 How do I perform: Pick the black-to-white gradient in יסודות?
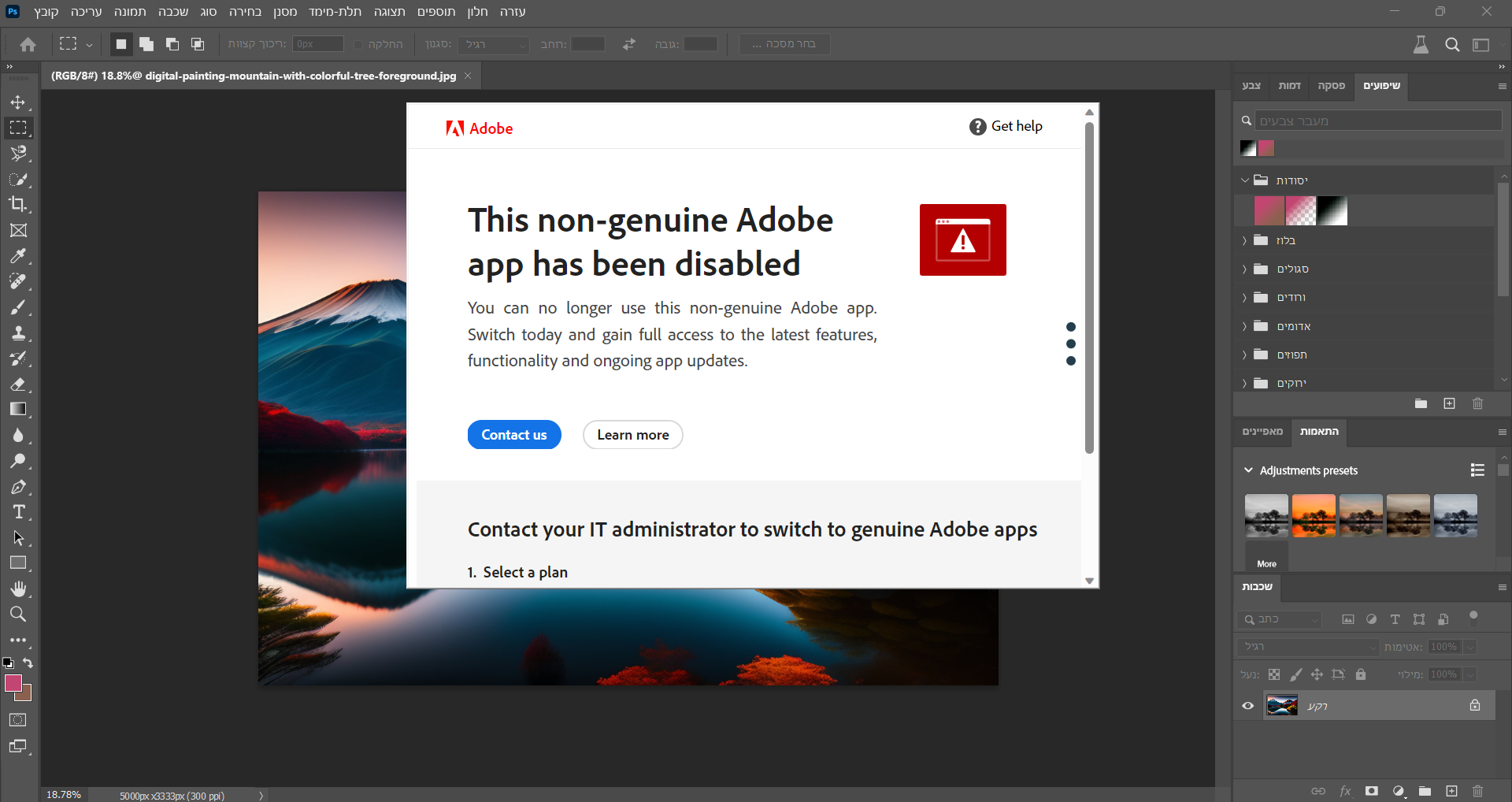1332,211
